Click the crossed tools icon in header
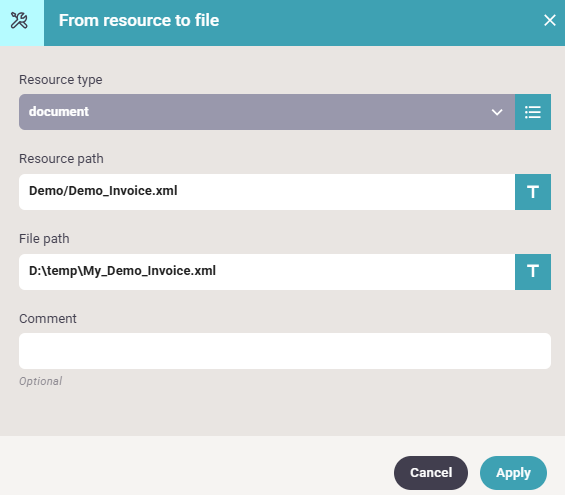The image size is (565, 495). [x=19, y=21]
